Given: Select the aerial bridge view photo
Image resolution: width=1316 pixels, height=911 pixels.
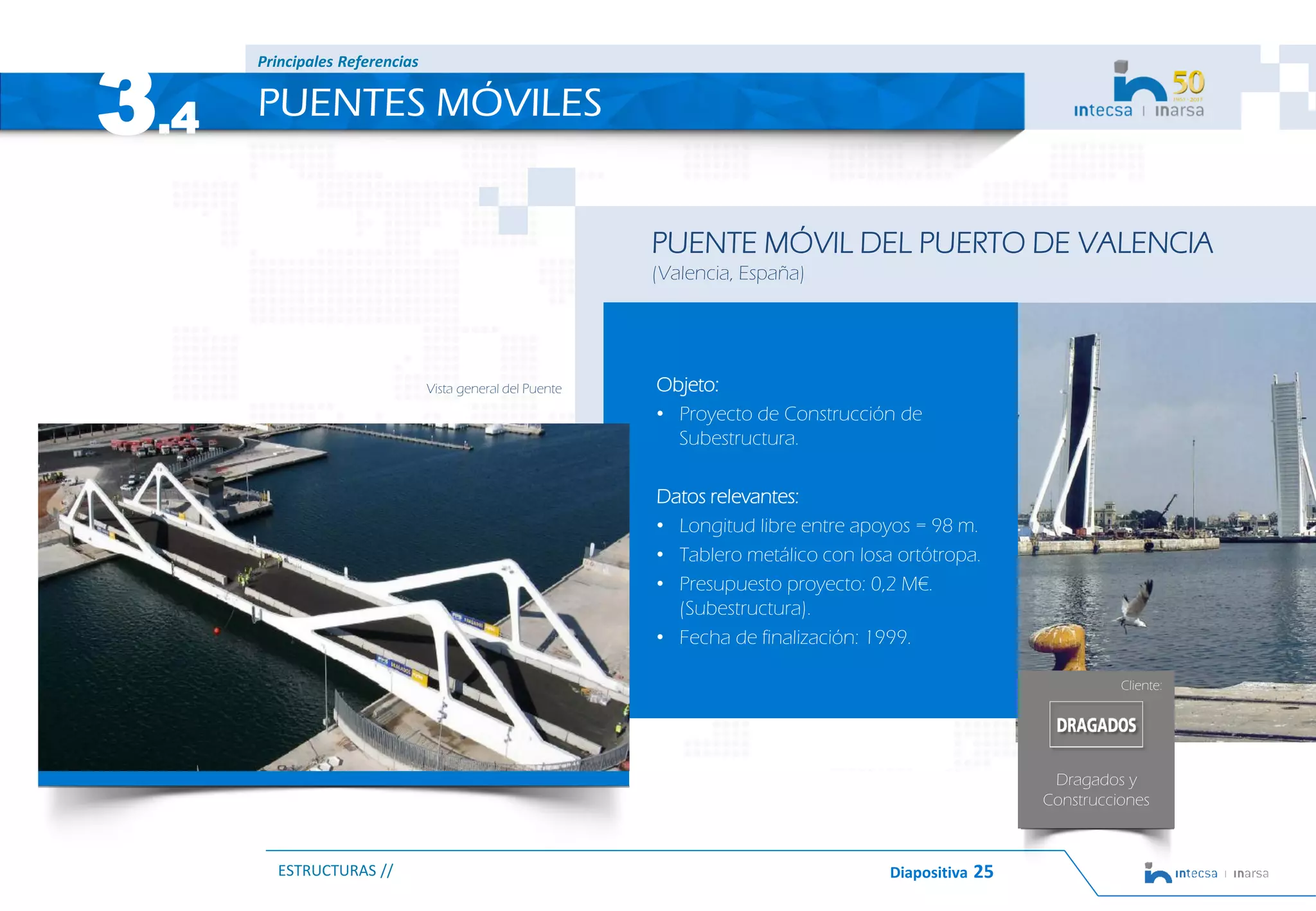Looking at the screenshot, I should (333, 596).
